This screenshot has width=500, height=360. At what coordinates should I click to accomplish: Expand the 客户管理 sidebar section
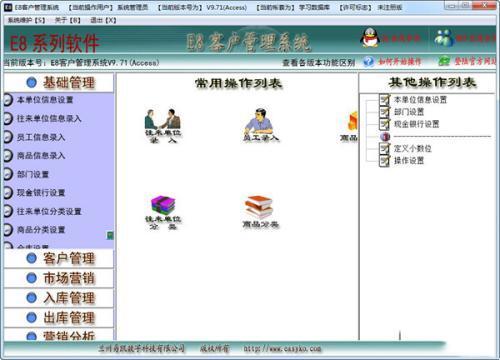(59, 258)
